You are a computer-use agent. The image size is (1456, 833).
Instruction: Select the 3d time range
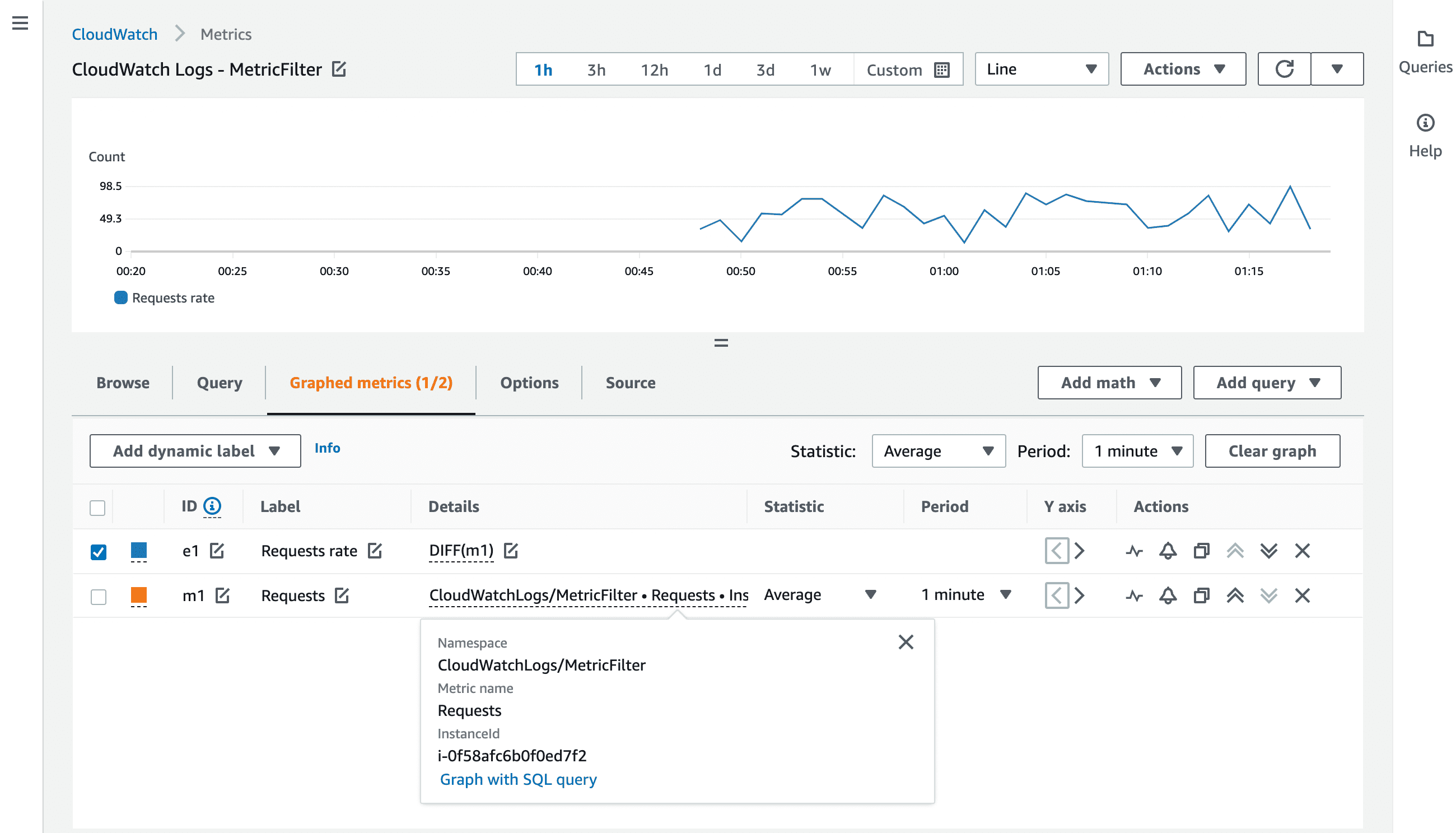click(766, 70)
